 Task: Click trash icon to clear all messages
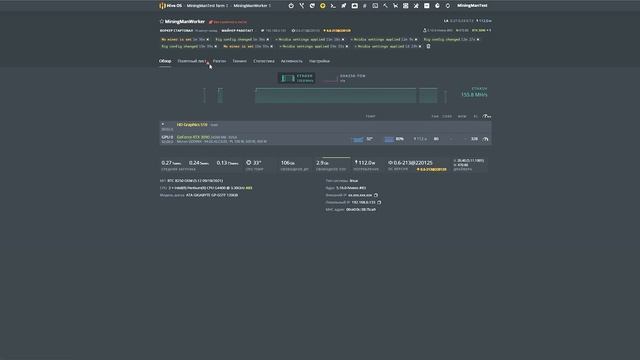tap(428, 46)
